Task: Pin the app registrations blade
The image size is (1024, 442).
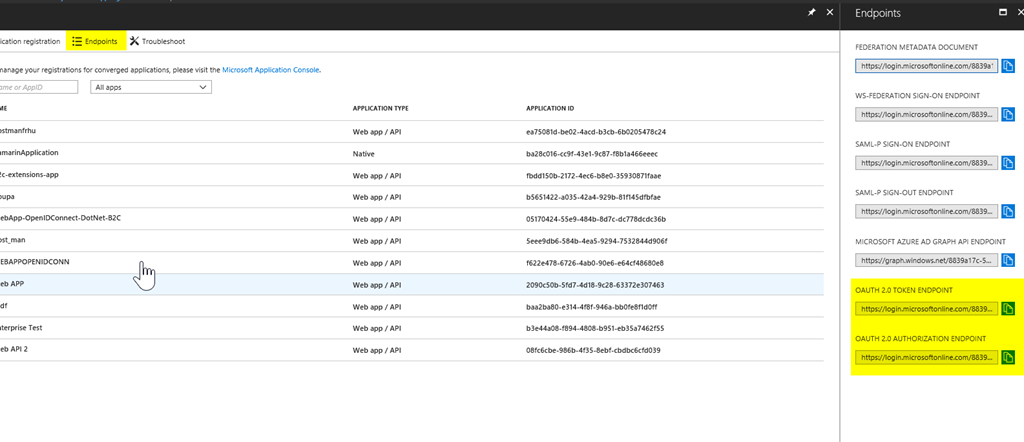Action: 812,12
